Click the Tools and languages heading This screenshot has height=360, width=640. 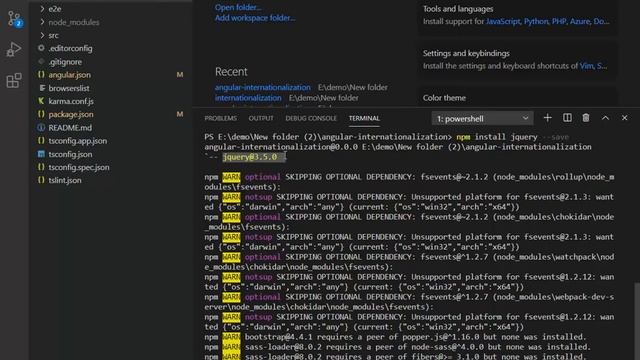point(458,9)
